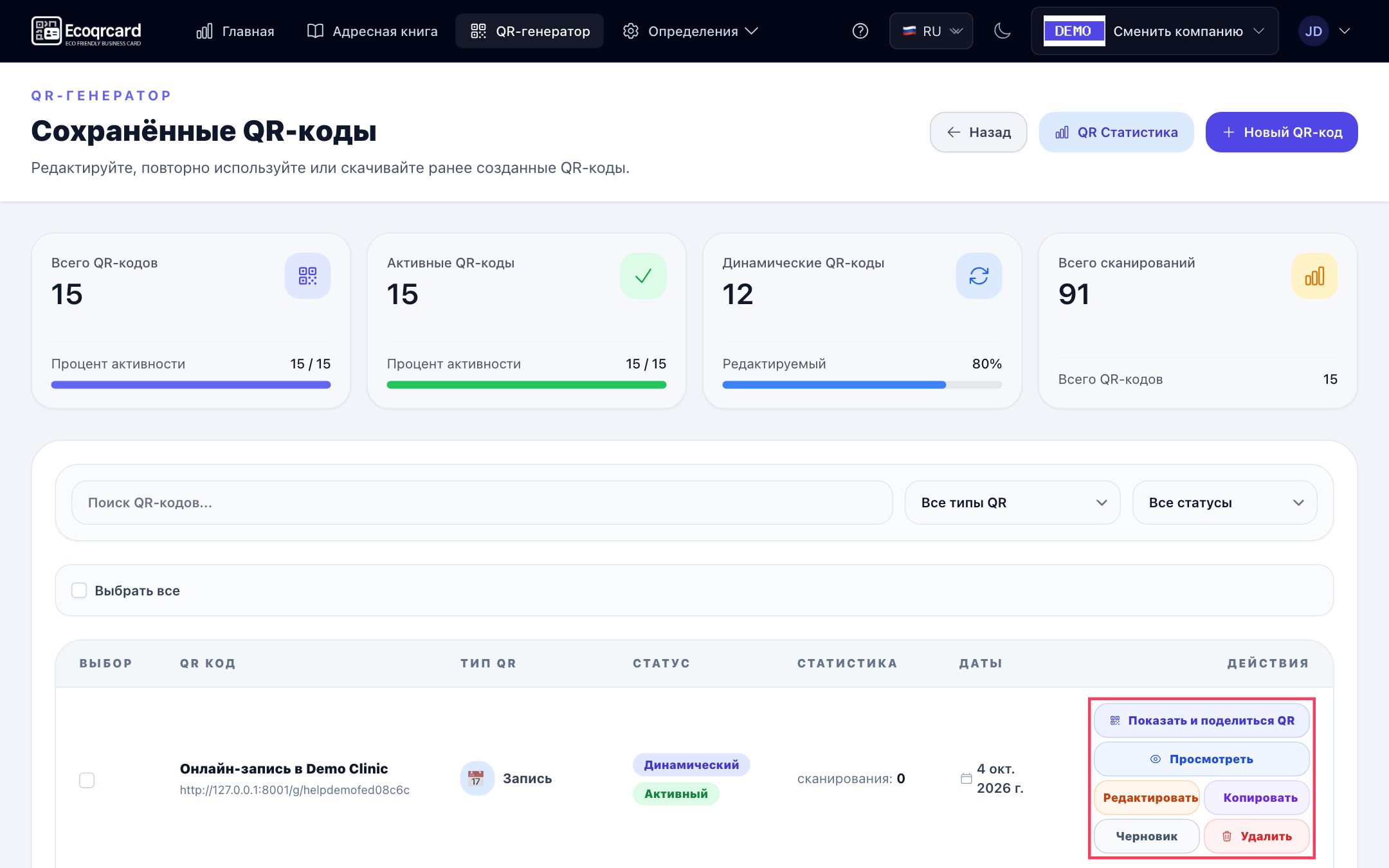
Task: Select the Онлайн-запись в Demo Clinic row checkbox
Action: pos(87,780)
